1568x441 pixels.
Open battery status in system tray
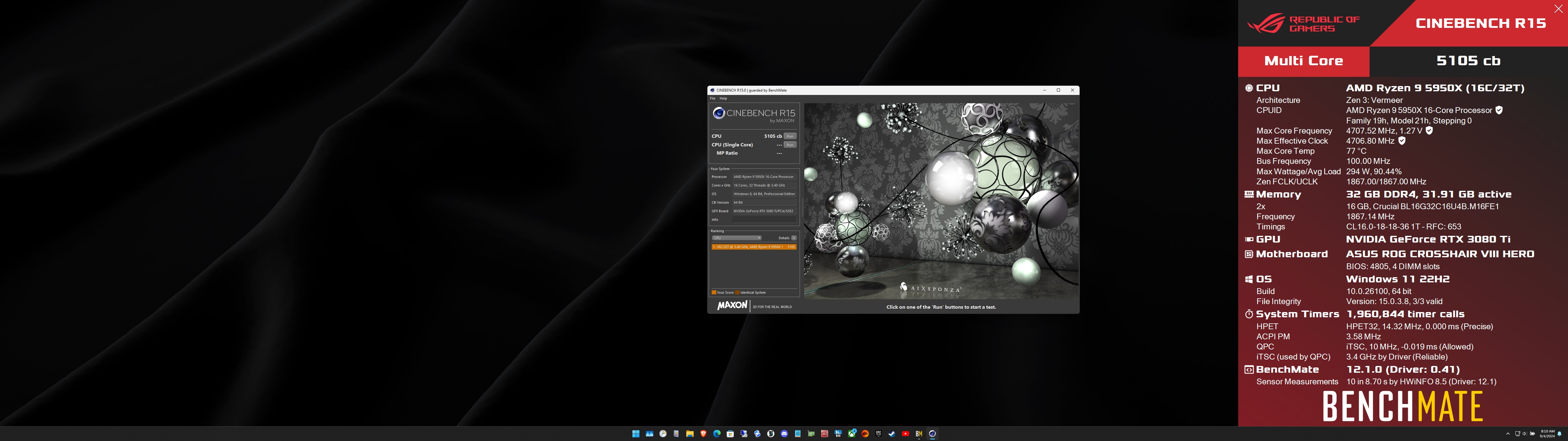point(1533,434)
